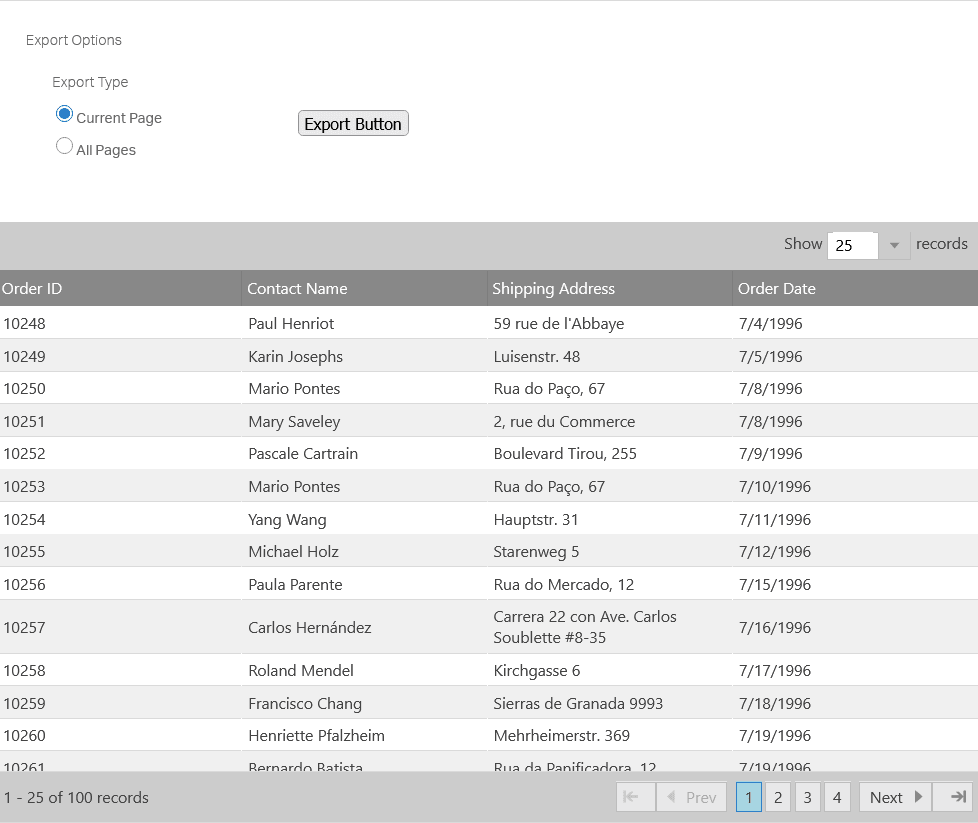Viewport: 978px width, 823px height.
Task: Click the 1 - 25 of 100 records status
Action: point(76,797)
